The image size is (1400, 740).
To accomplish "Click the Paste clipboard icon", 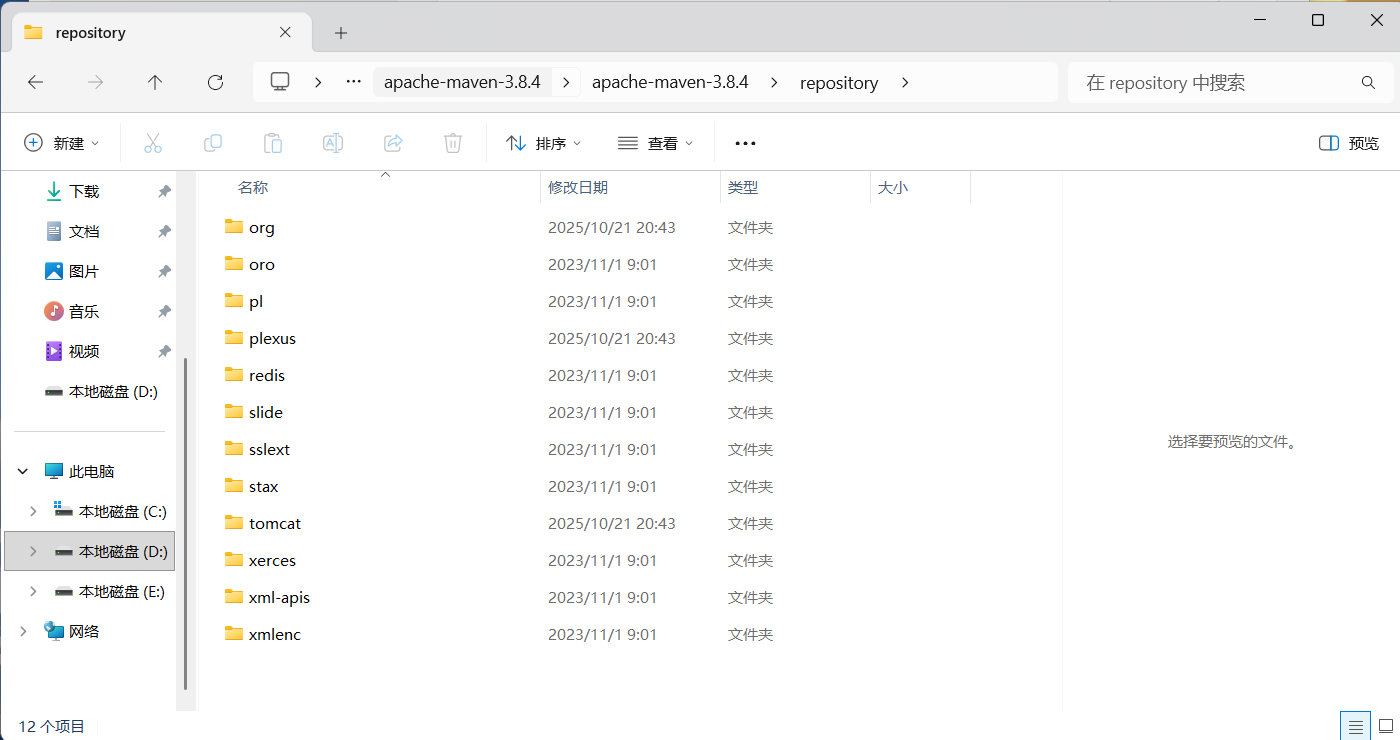I will (x=273, y=143).
